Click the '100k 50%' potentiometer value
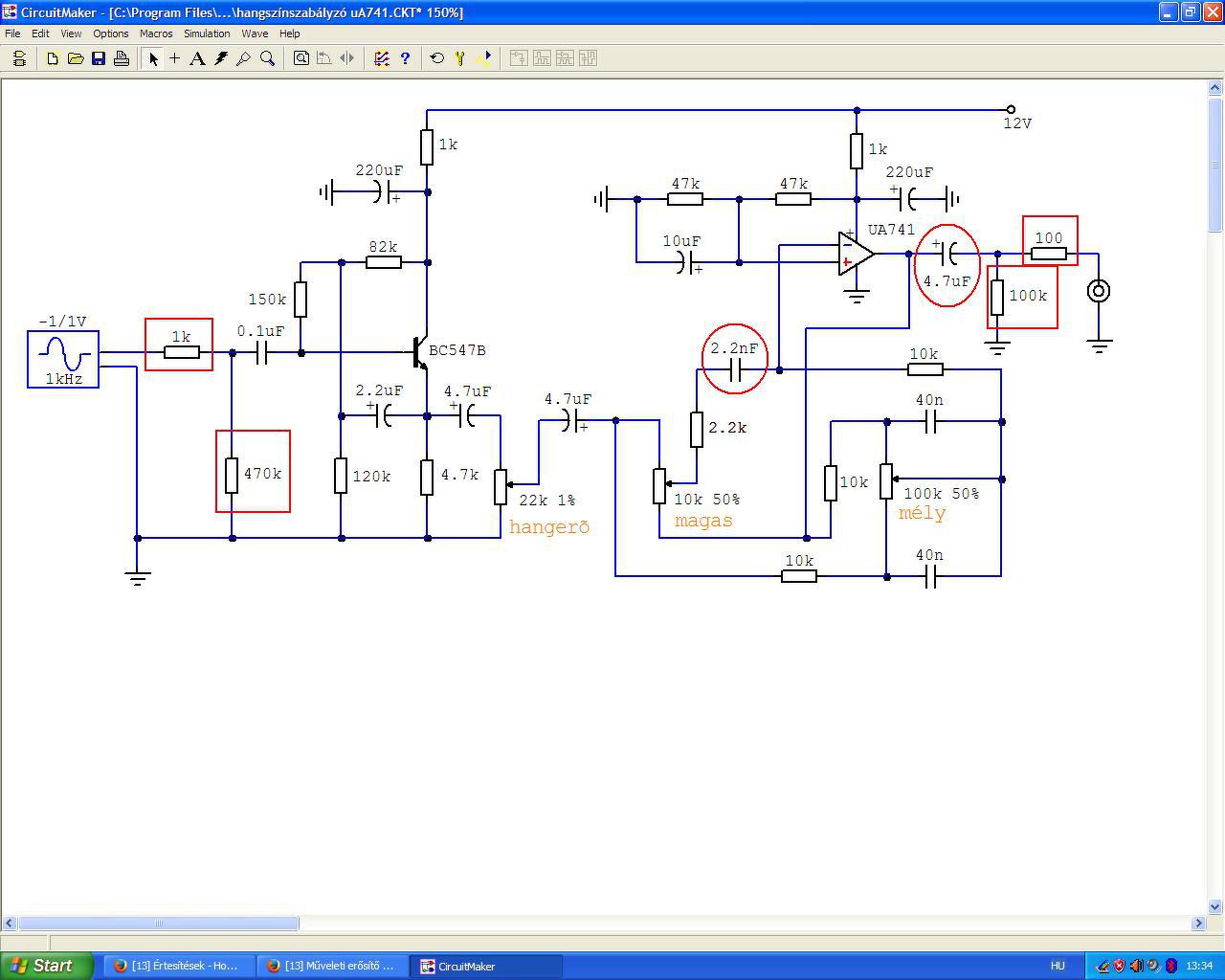Image resolution: width=1225 pixels, height=980 pixels. (942, 494)
